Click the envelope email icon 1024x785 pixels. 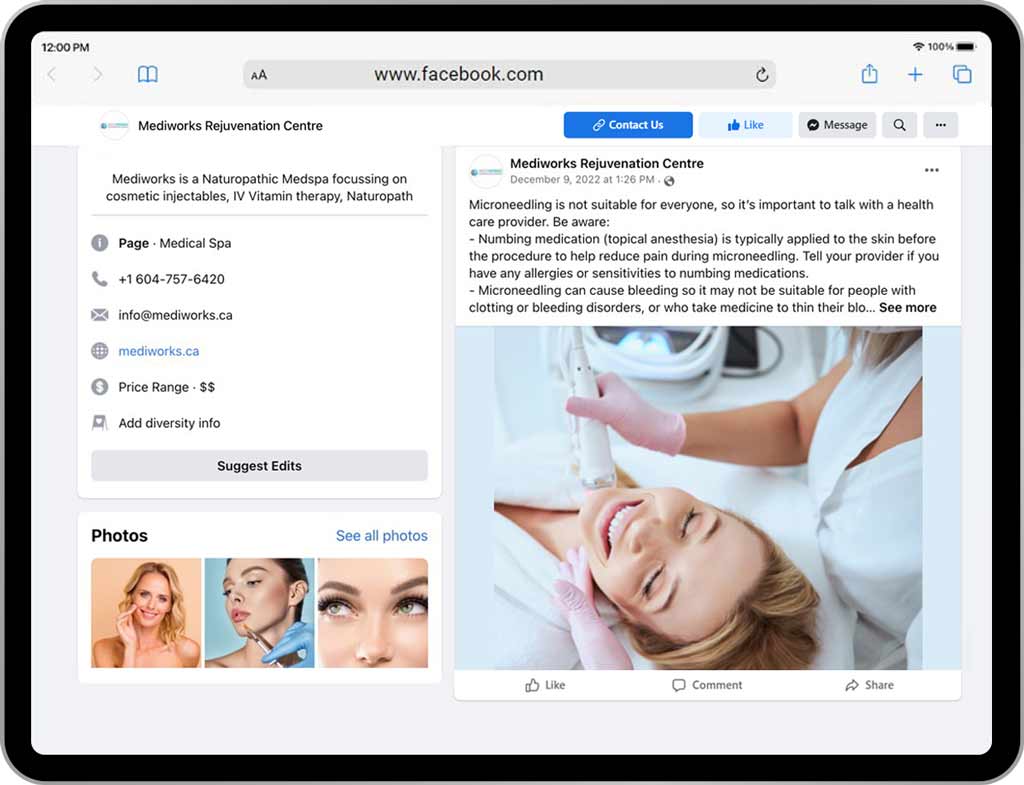coord(99,315)
